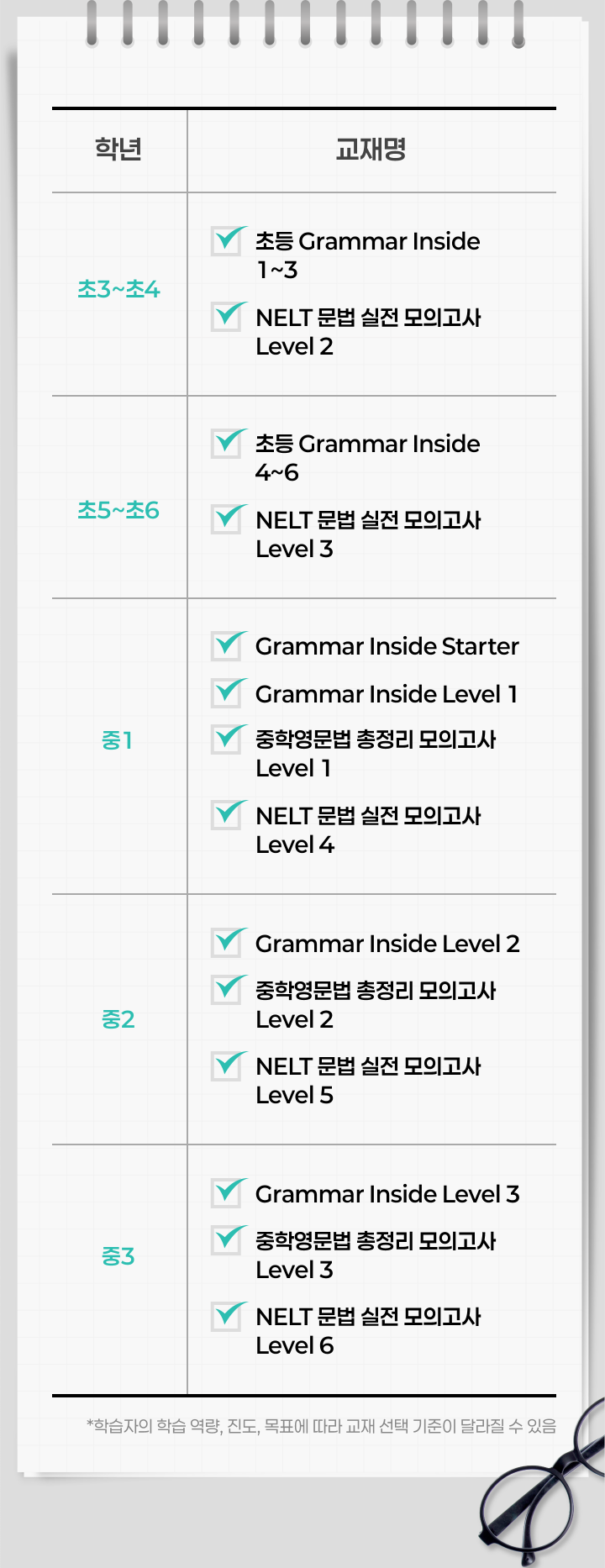Toggle Grammar Inside Level 1 checkbox
The height and width of the screenshot is (1568, 605).
click(x=227, y=693)
